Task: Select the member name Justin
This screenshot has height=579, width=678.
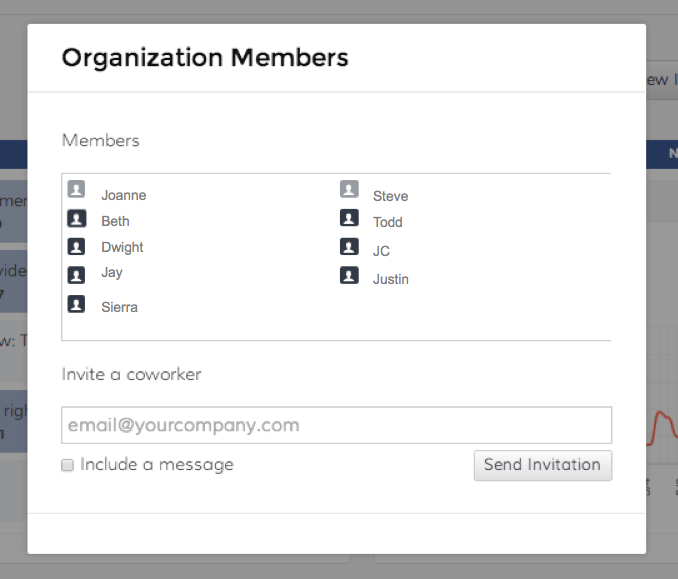Action: click(391, 280)
